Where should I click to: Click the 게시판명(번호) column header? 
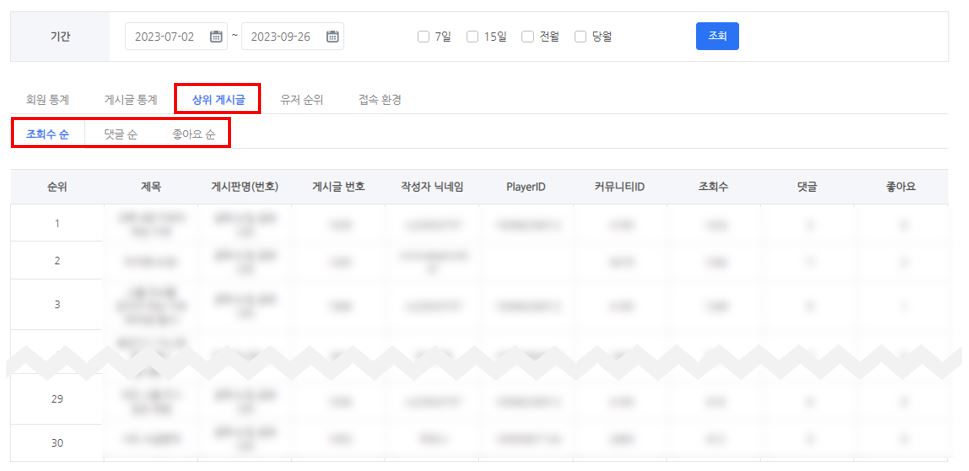point(245,187)
